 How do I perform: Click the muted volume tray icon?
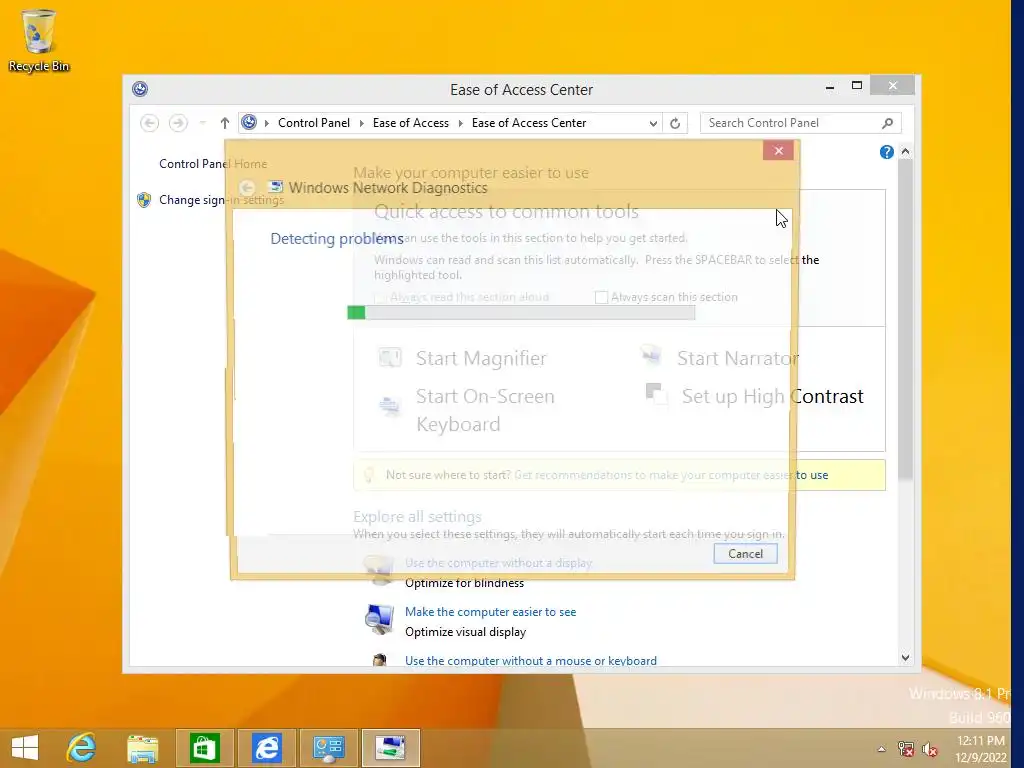pos(930,749)
